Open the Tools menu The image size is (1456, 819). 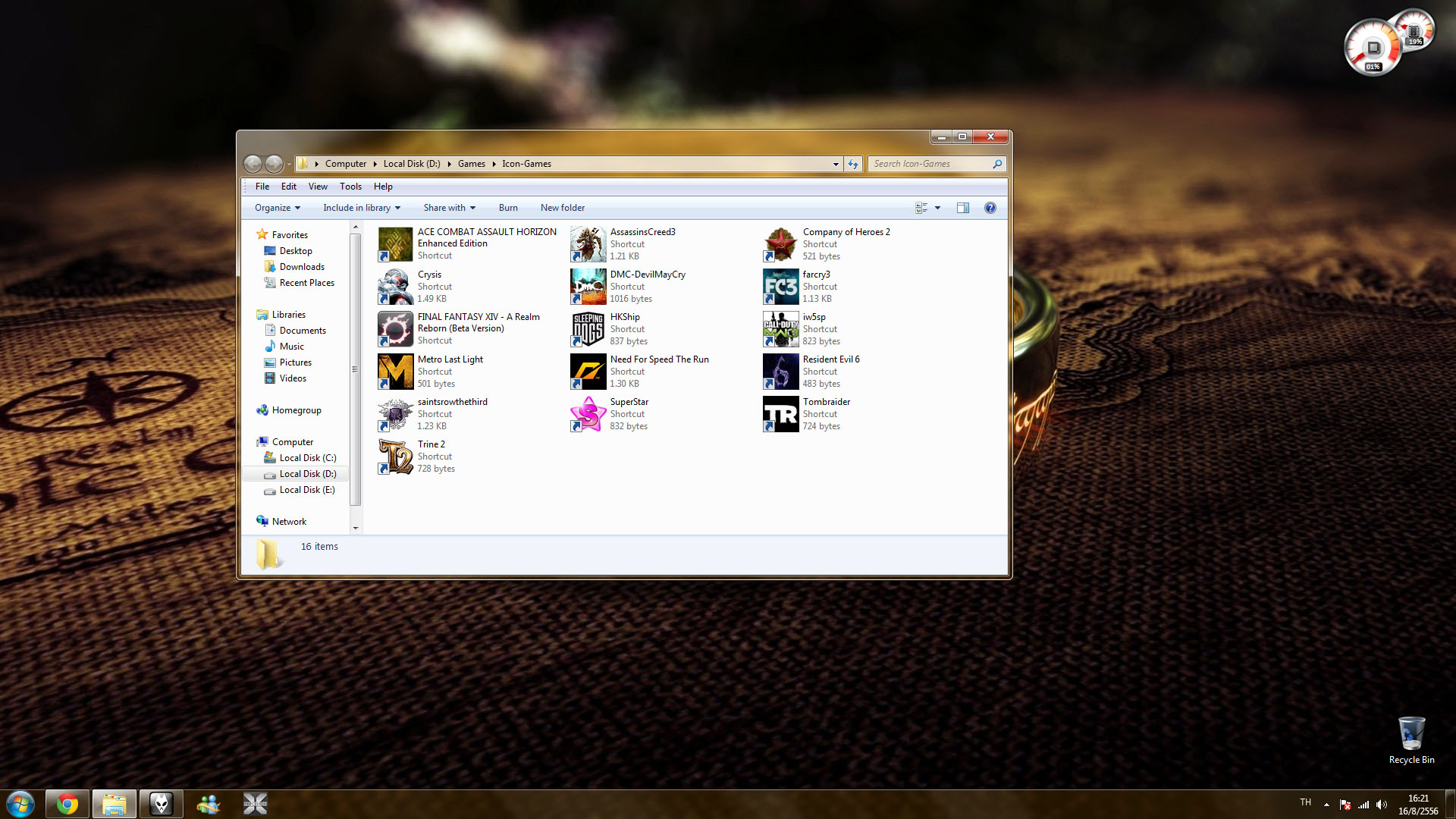pyautogui.click(x=350, y=187)
